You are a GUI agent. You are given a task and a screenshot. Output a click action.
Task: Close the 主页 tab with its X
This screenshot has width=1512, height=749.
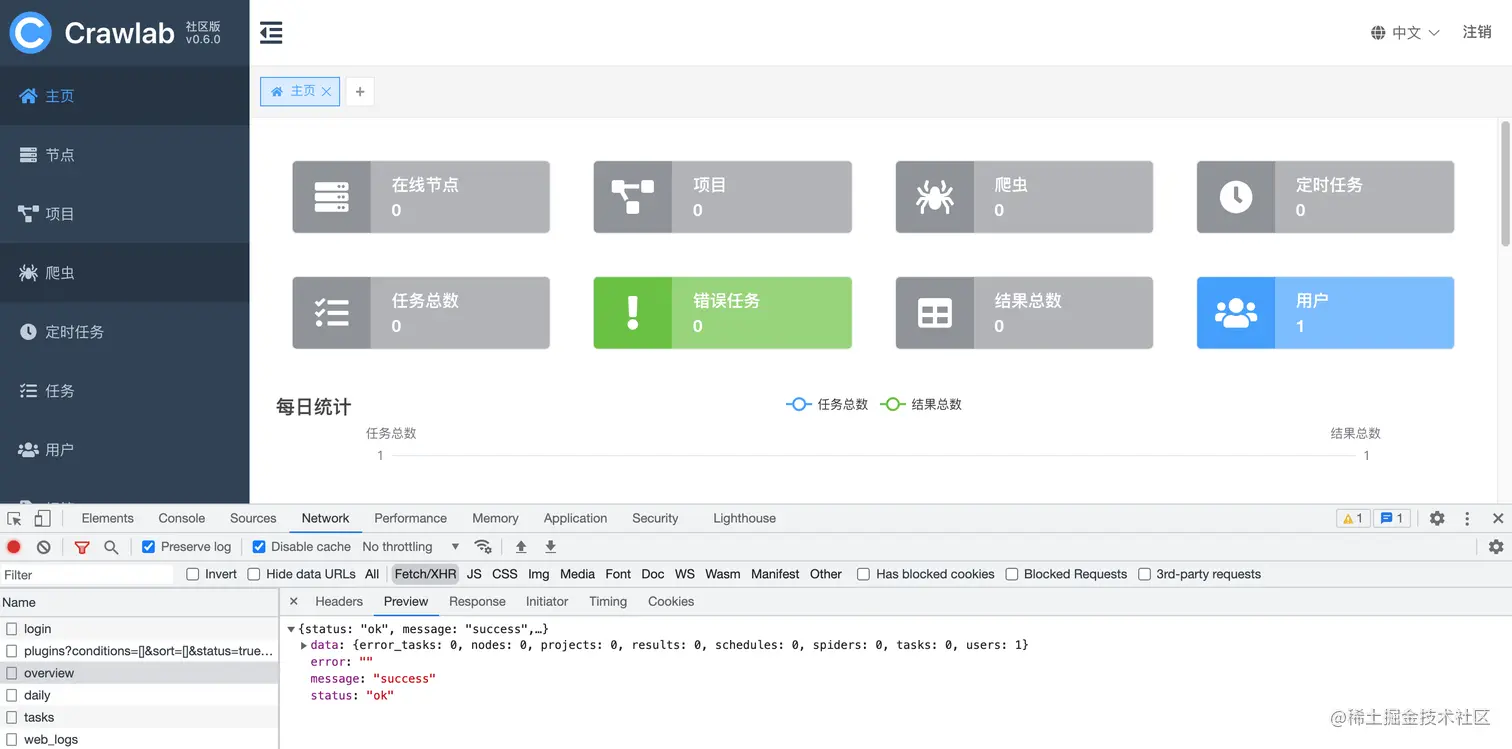tap(326, 91)
